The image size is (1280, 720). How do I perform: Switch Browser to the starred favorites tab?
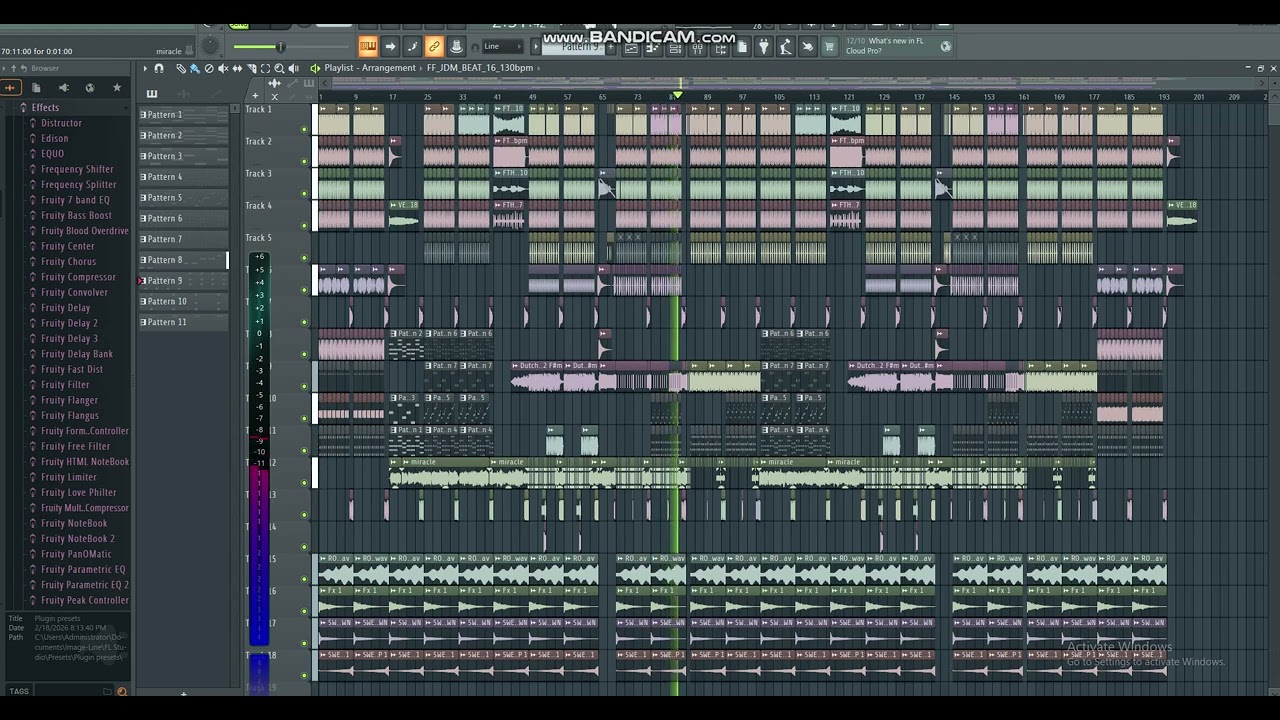[117, 87]
